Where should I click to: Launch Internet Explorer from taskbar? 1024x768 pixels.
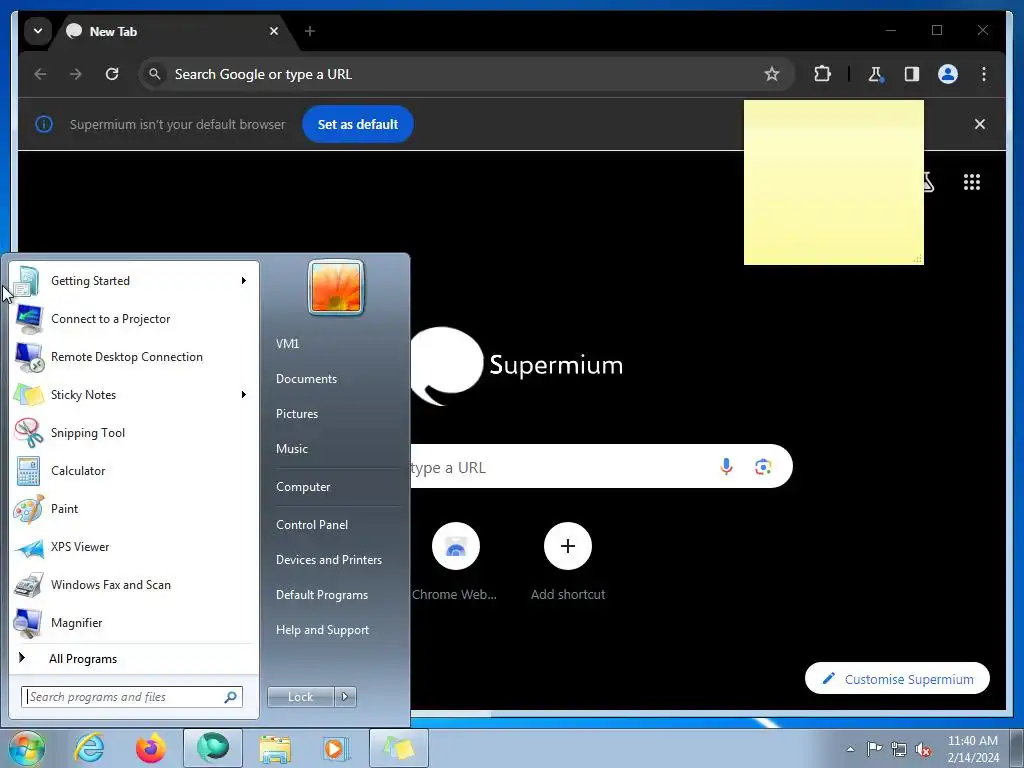point(89,748)
